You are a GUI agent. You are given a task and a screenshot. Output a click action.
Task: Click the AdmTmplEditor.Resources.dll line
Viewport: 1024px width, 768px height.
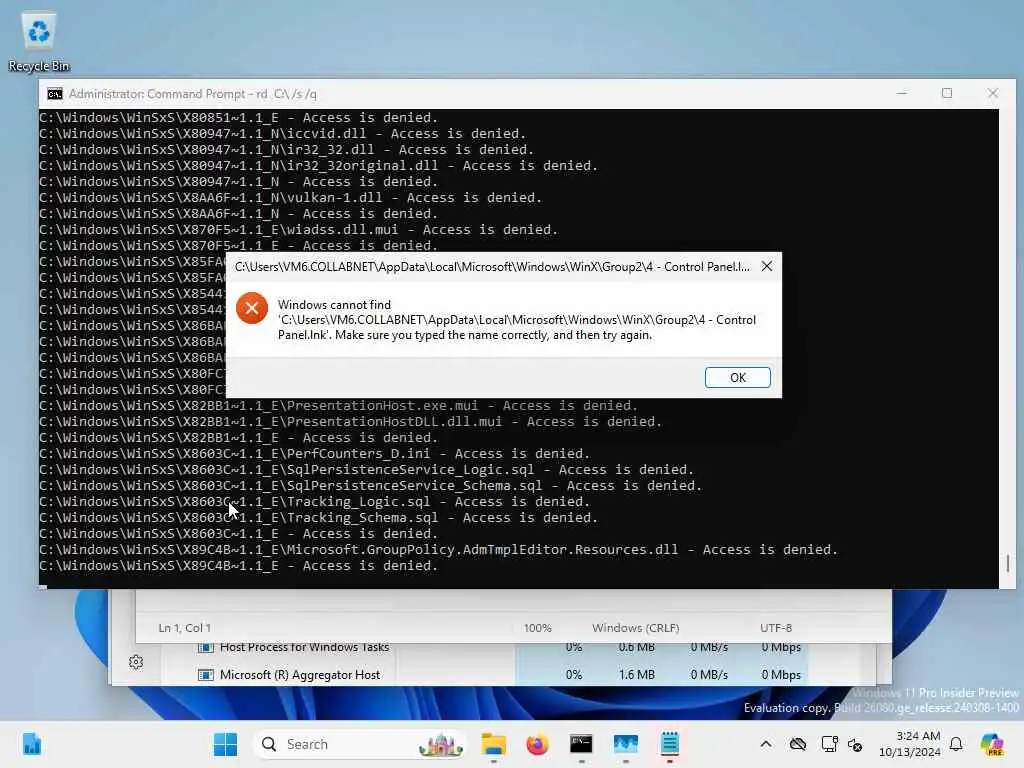click(438, 549)
